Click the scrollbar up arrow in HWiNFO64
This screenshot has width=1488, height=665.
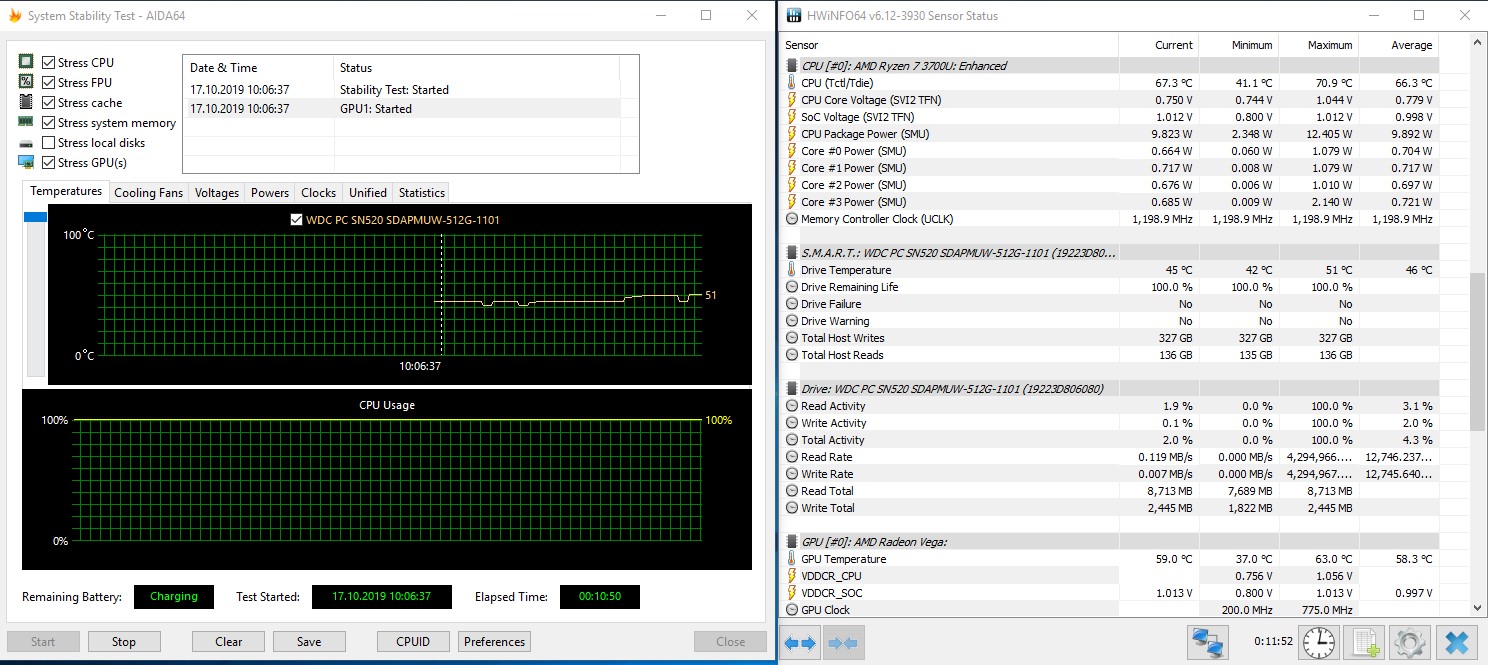click(x=1477, y=44)
